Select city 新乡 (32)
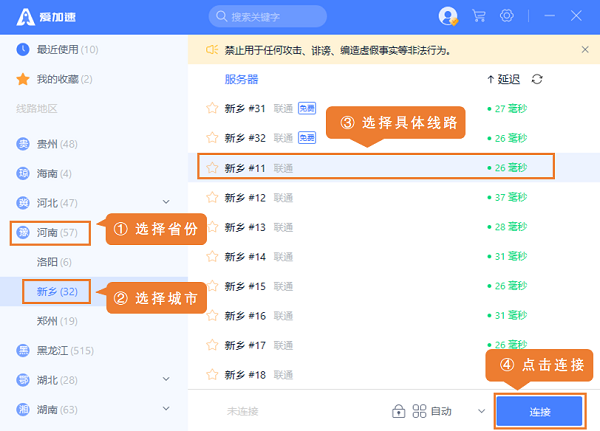This screenshot has width=600, height=431. coord(57,292)
